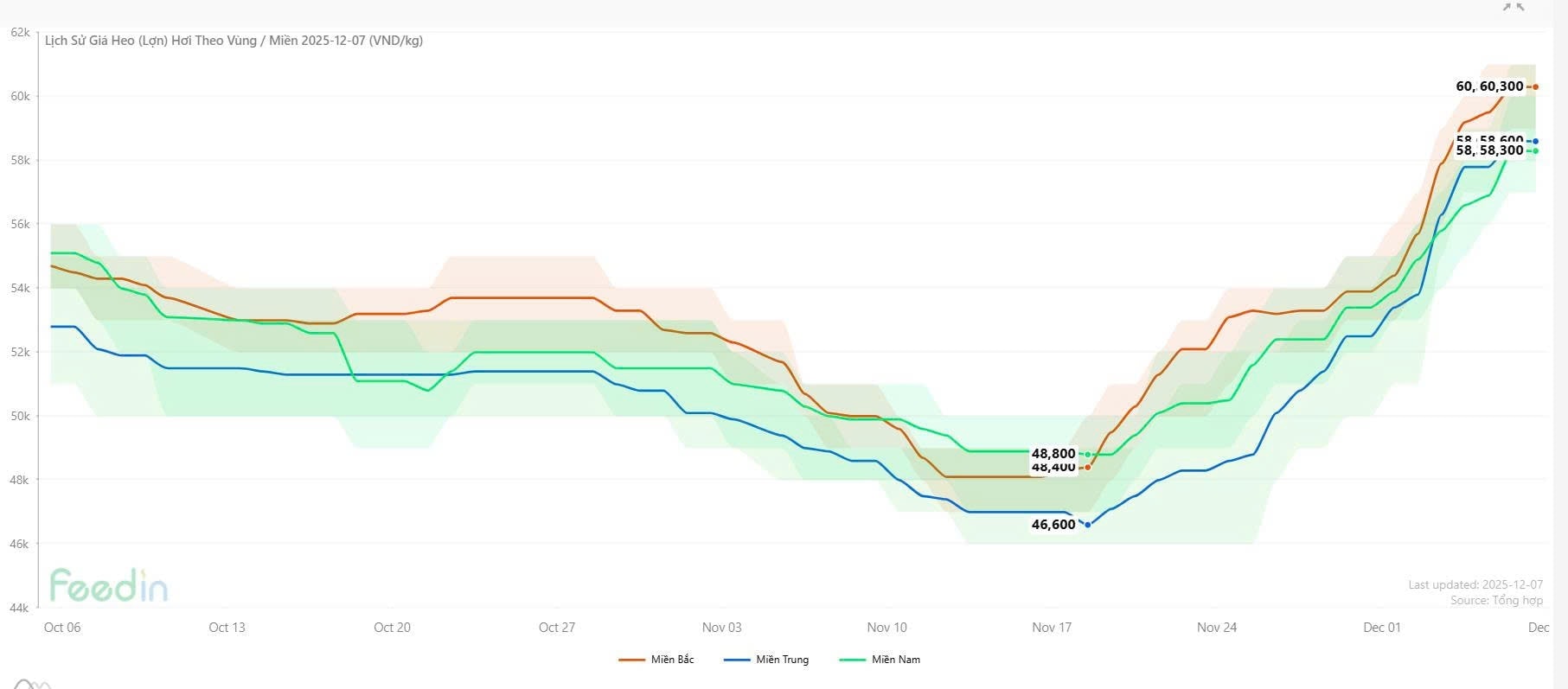Click the orange Miền Bắc legend line swatch
The height and width of the screenshot is (689, 1568).
pos(631,660)
